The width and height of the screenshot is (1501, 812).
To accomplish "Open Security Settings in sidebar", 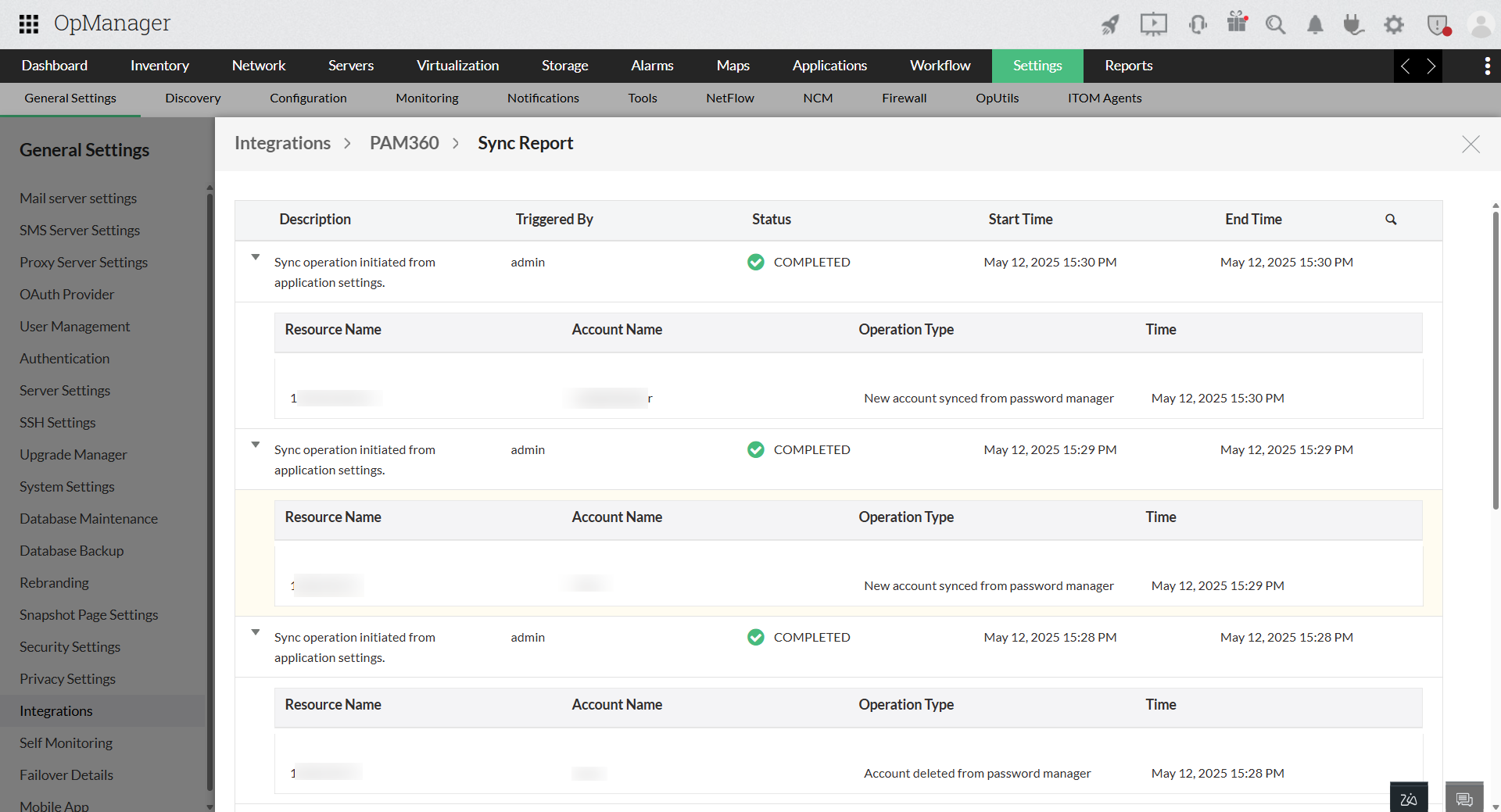I will point(70,647).
